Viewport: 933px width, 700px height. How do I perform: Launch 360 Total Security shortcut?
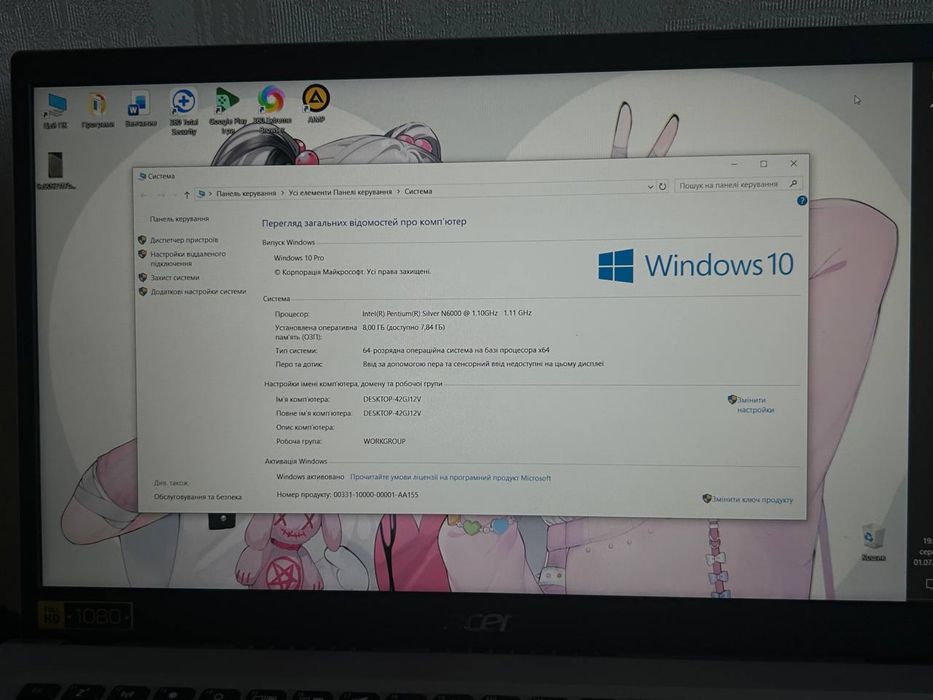coord(184,111)
